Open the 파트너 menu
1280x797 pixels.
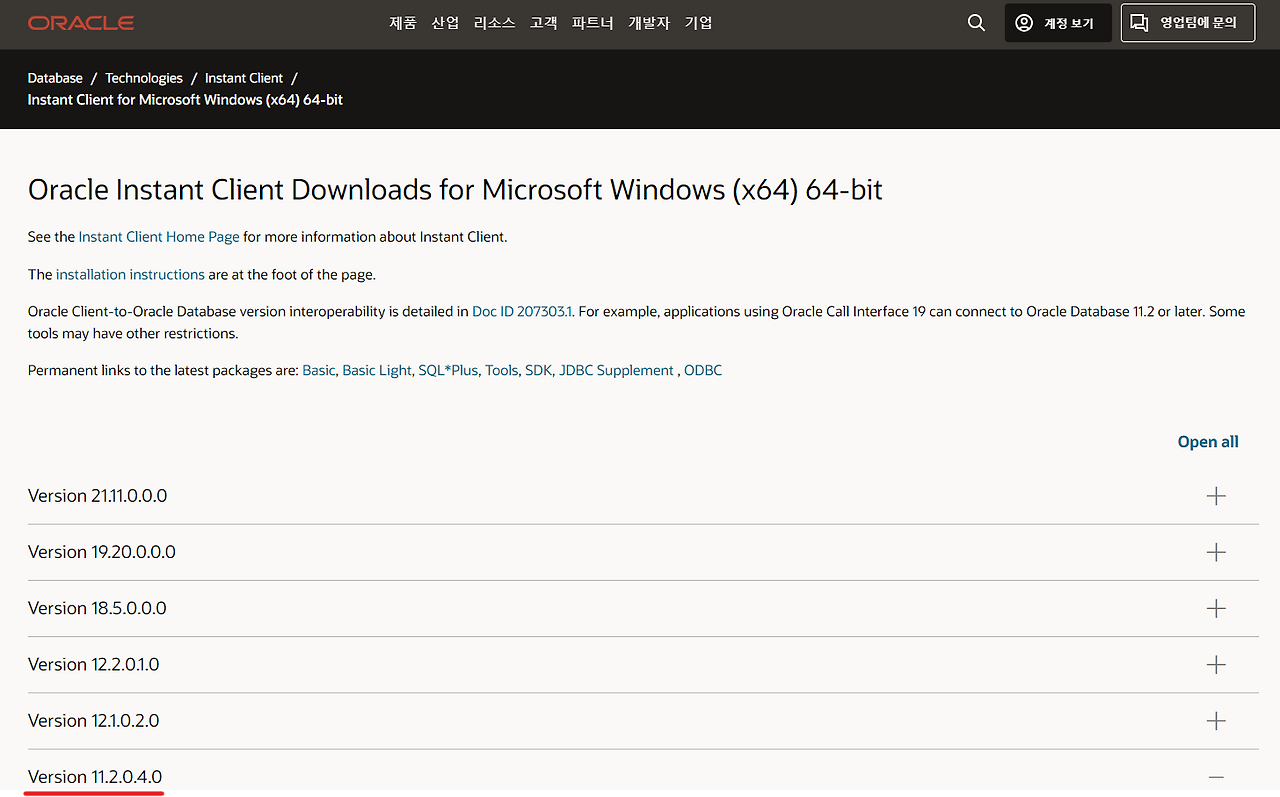[593, 23]
